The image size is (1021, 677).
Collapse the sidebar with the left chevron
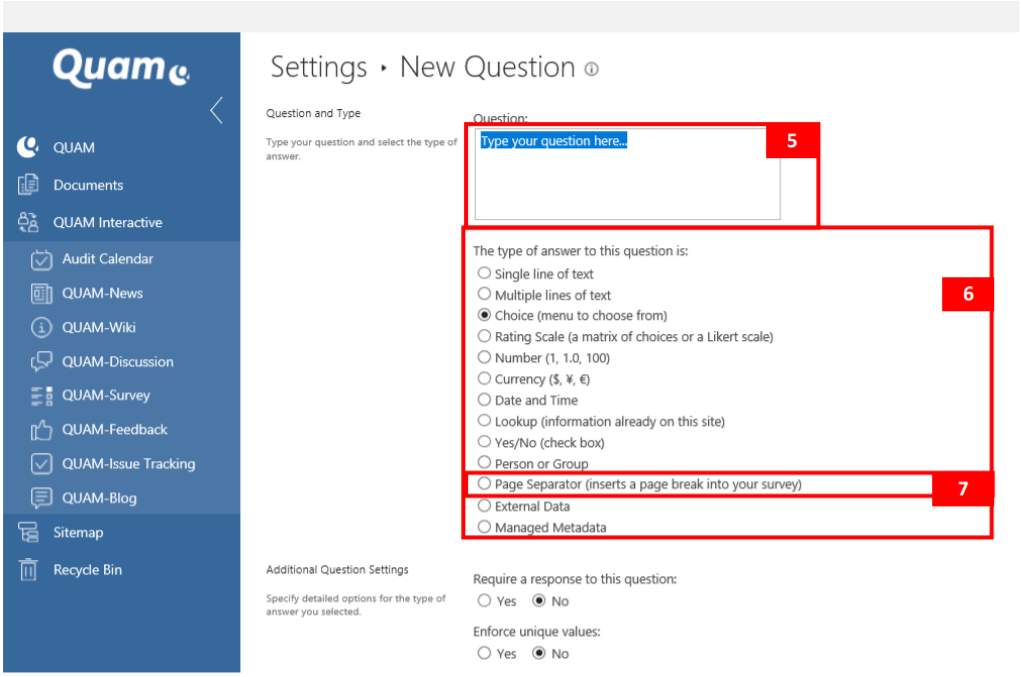[216, 110]
